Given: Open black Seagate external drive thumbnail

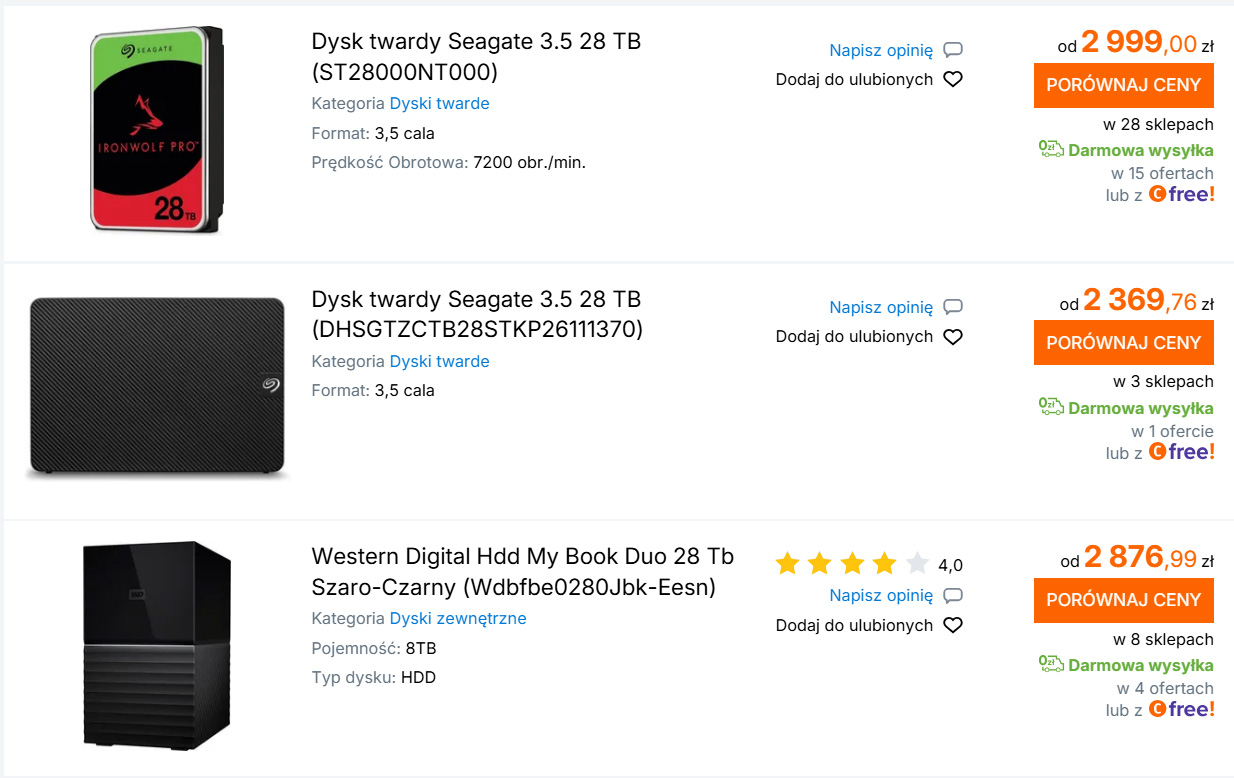Looking at the screenshot, I should pyautogui.click(x=157, y=388).
